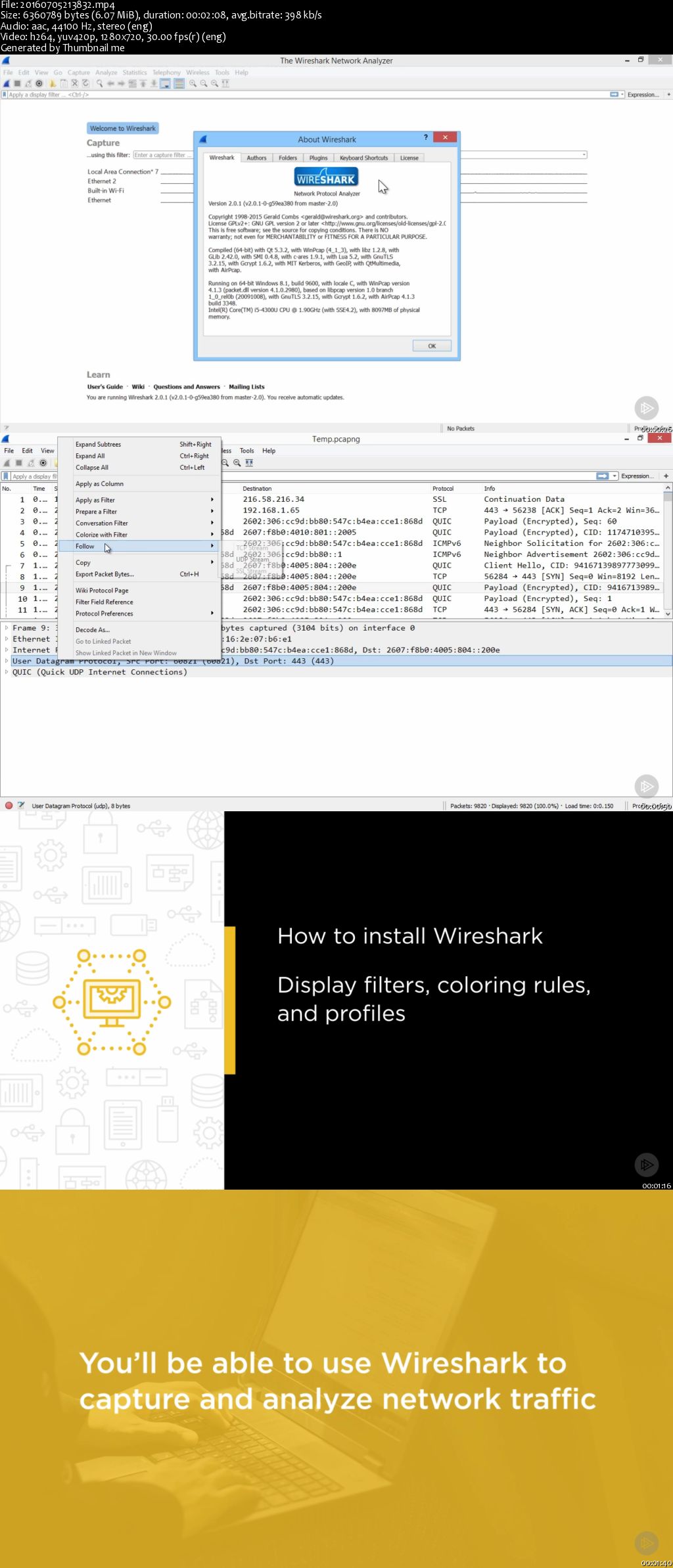Select Apply as Column in context menu
This screenshot has width=673, height=1568.
[138, 484]
